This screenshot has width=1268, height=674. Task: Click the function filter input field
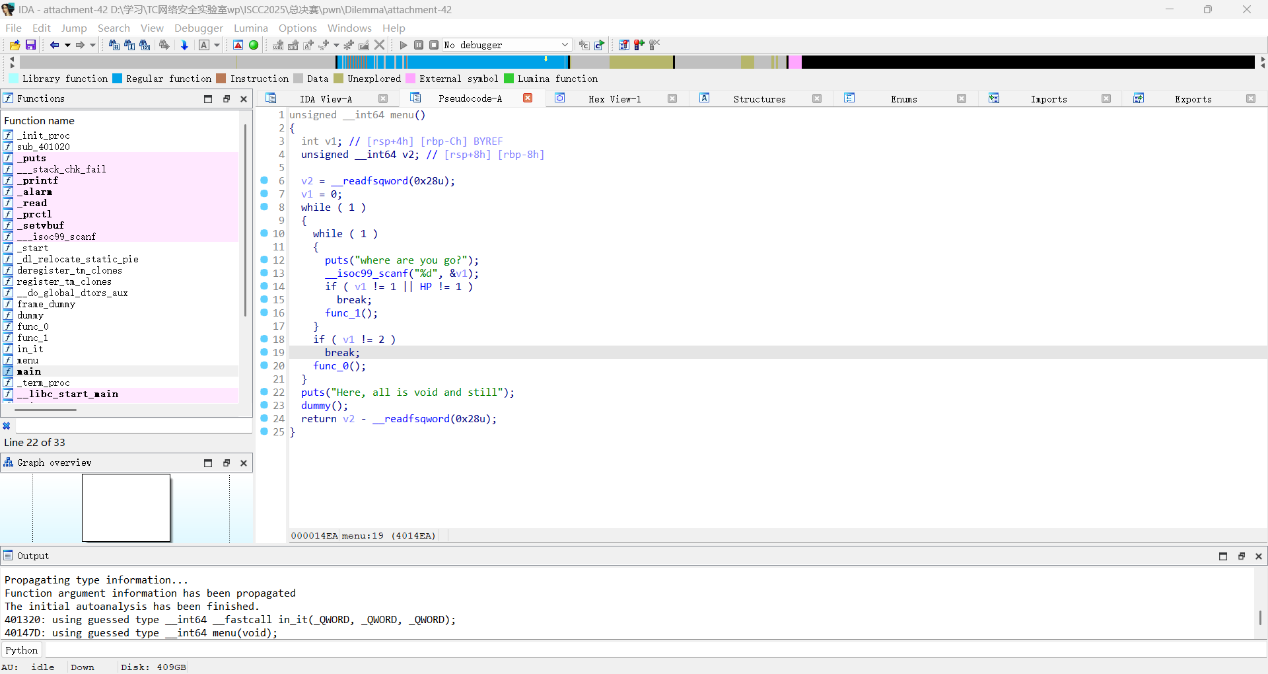(x=132, y=426)
